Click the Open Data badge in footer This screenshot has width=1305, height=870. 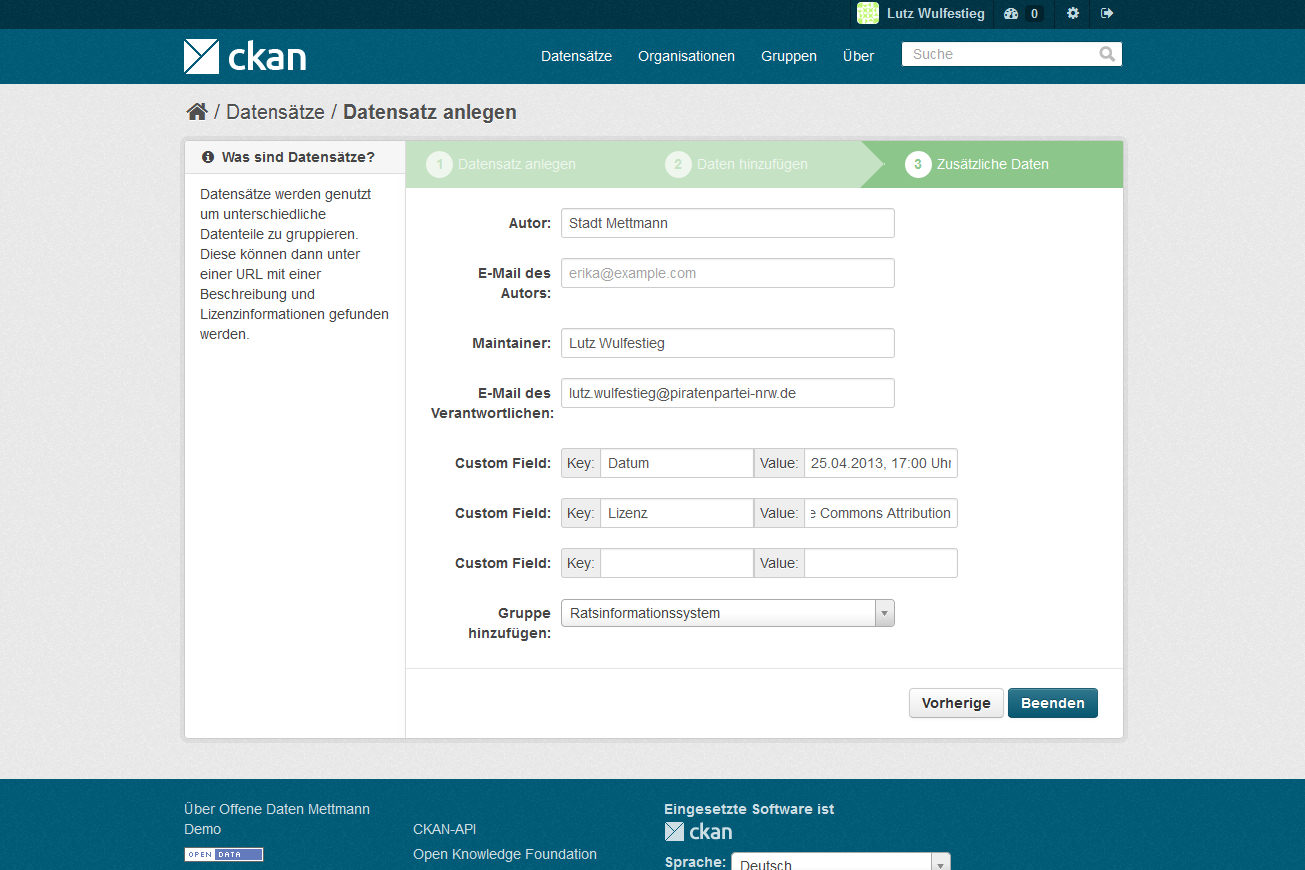(223, 854)
